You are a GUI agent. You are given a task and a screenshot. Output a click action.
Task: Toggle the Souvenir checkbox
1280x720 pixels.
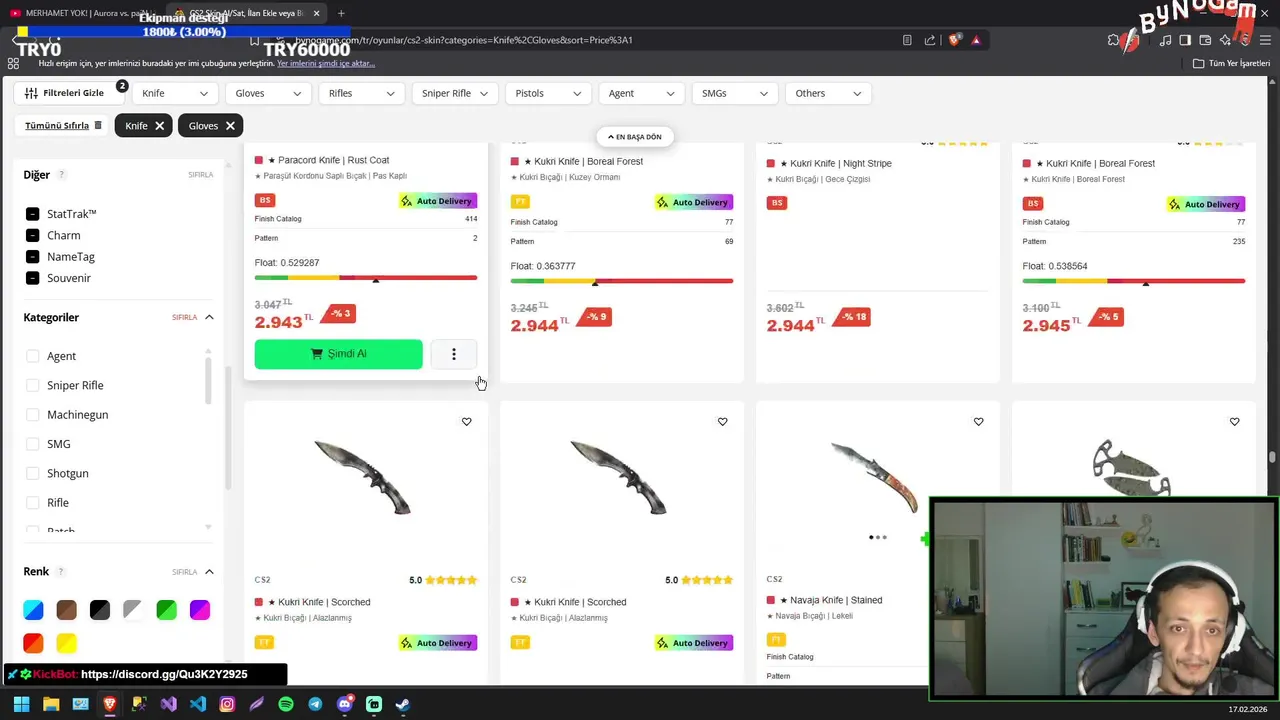[x=32, y=278]
